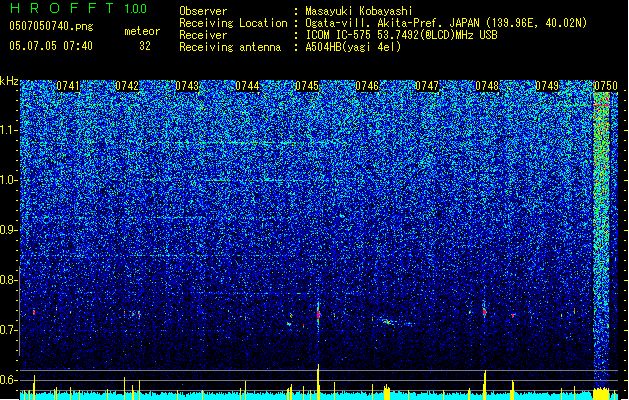629x400 pixels.
Task: Click the A504HB(yagi 4el) antenna text
Action: (x=353, y=47)
